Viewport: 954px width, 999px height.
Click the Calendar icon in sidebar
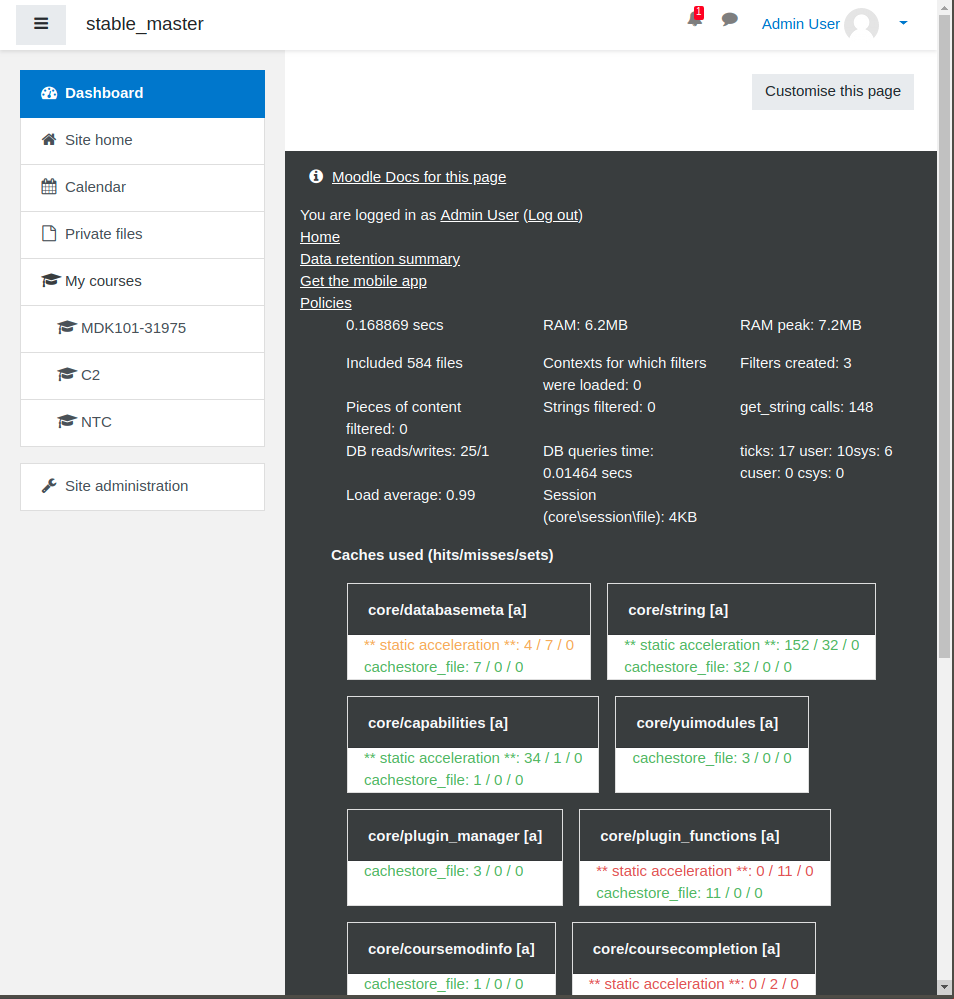[49, 187]
